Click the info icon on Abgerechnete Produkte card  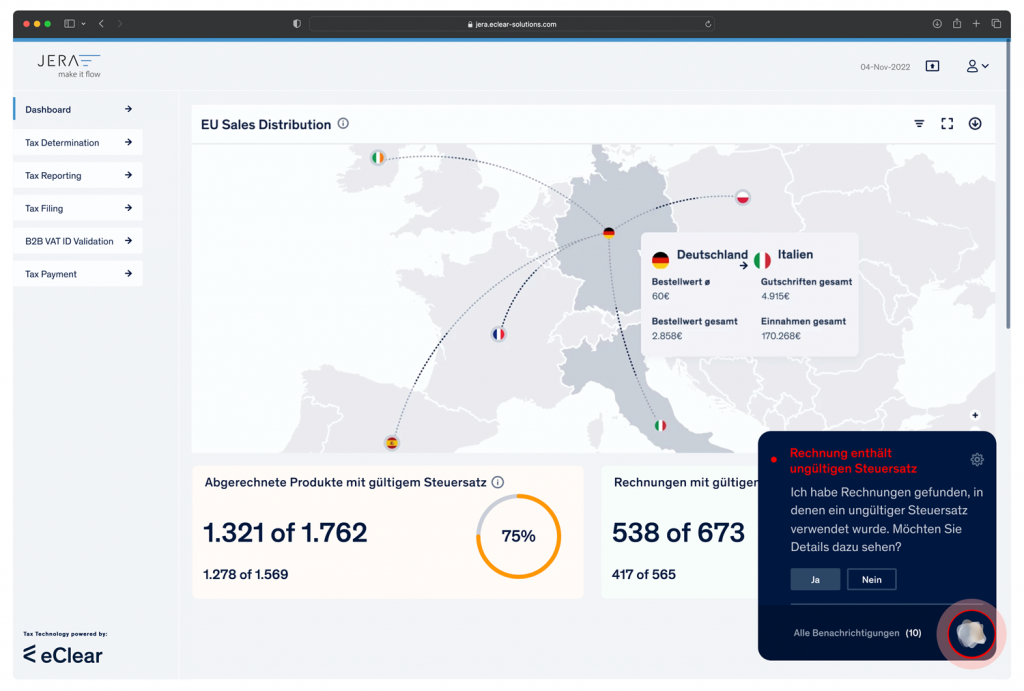pyautogui.click(x=497, y=481)
